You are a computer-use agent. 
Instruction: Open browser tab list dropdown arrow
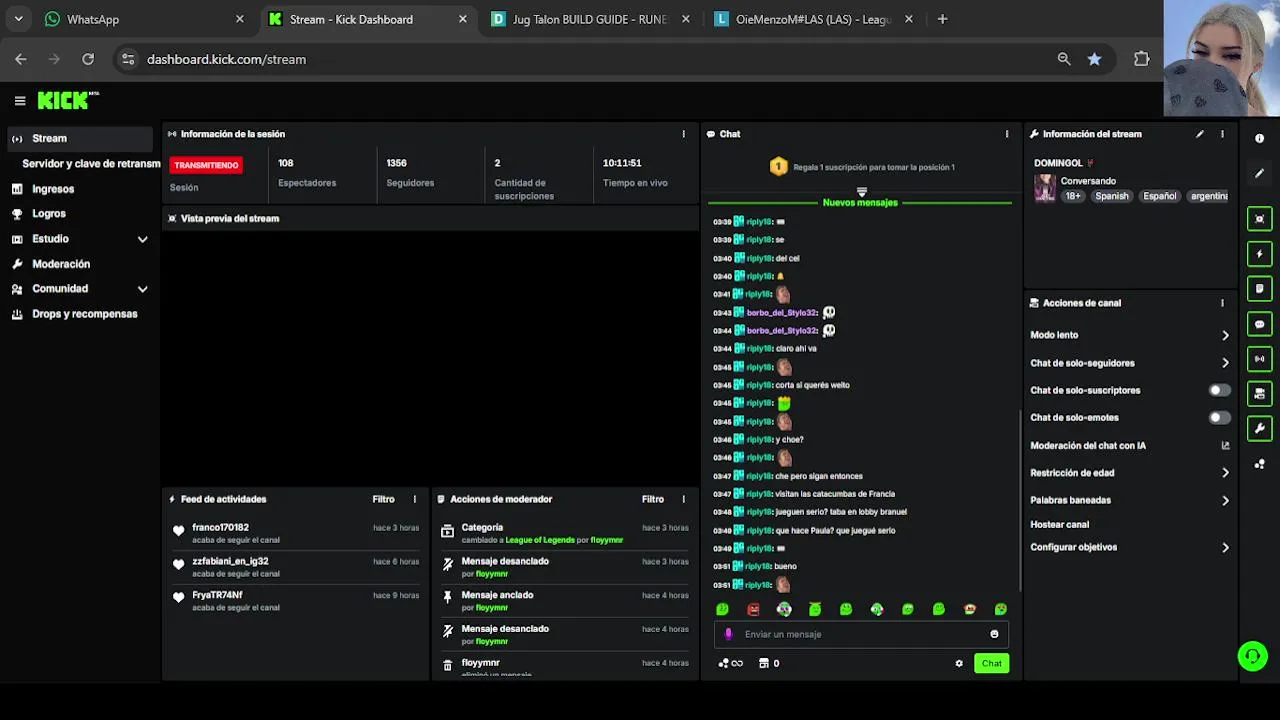18,19
